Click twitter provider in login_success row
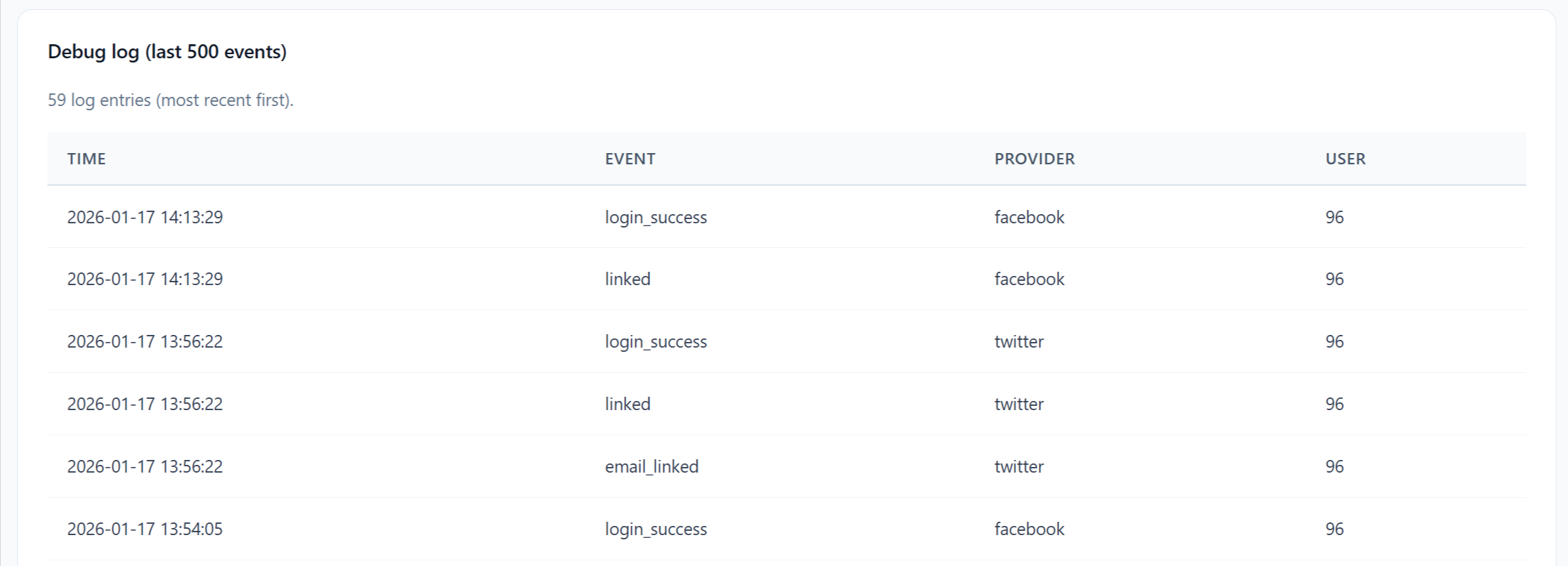Image resolution: width=1568 pixels, height=566 pixels. coord(1018,342)
